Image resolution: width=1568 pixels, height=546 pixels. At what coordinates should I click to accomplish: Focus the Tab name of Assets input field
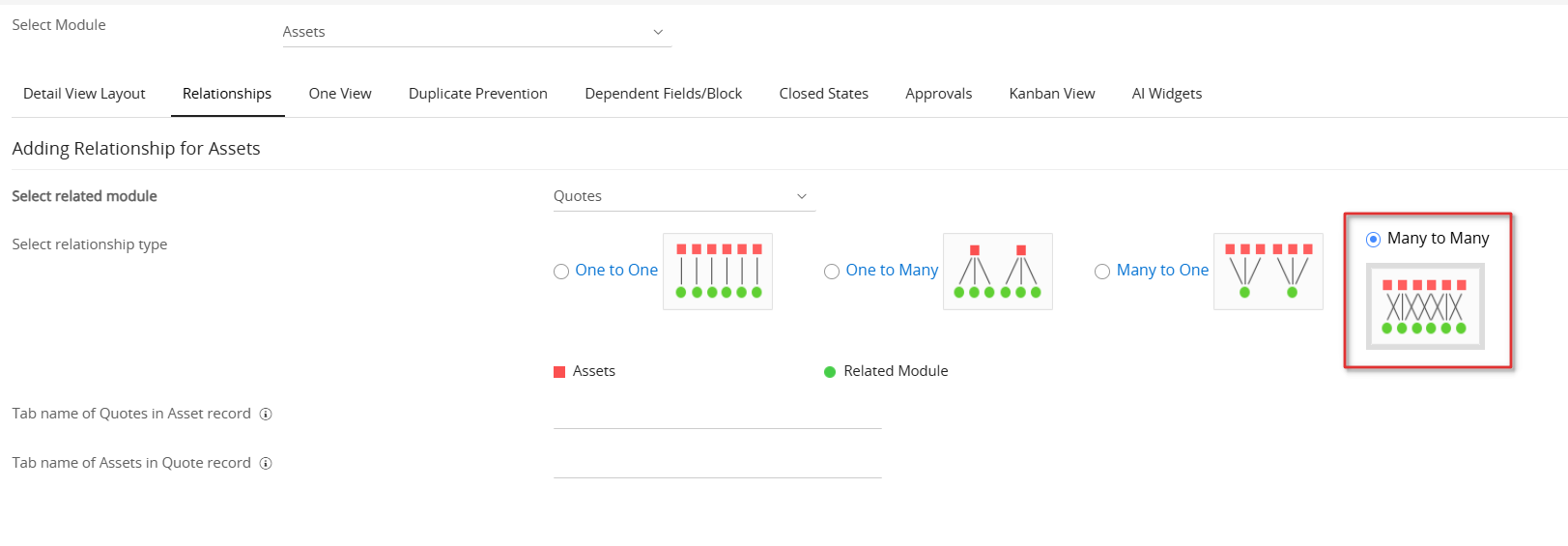pyautogui.click(x=717, y=465)
